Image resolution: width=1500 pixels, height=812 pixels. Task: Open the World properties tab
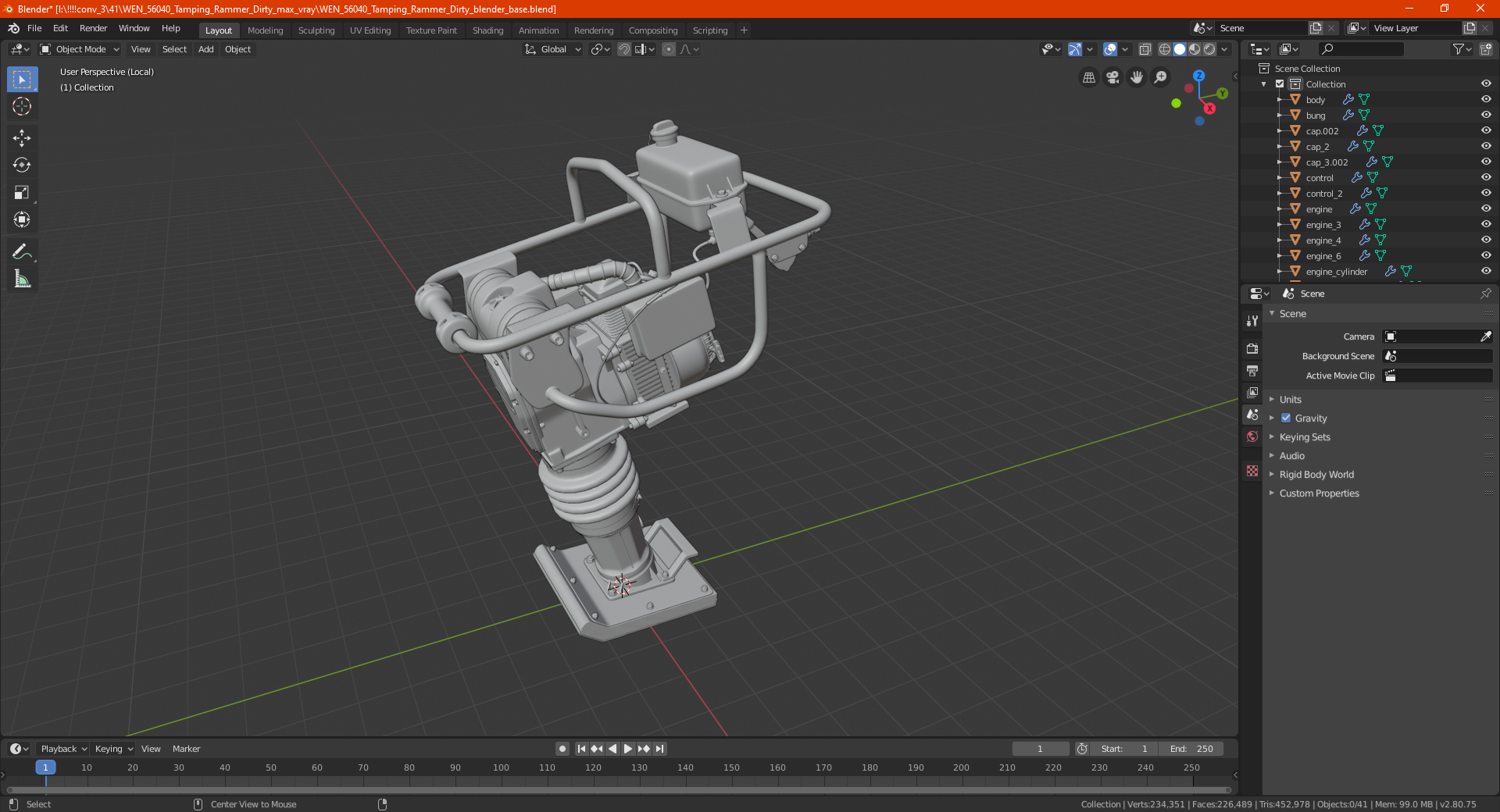click(x=1252, y=436)
